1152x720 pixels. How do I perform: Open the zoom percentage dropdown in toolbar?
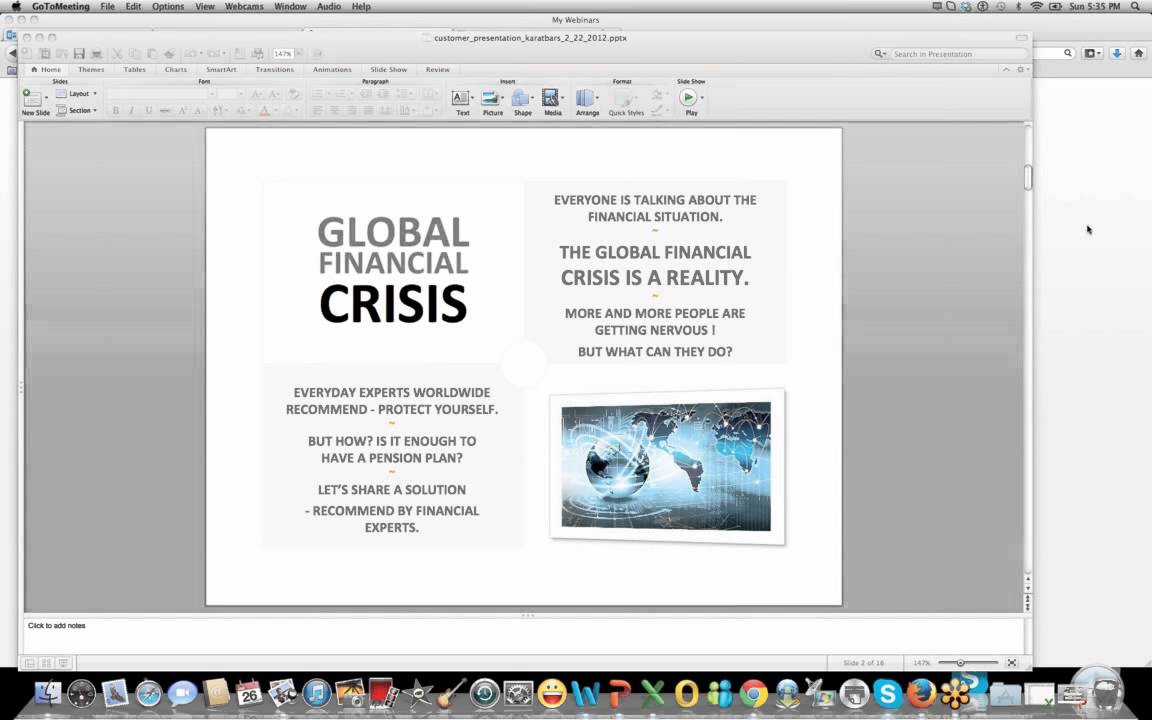click(284, 54)
